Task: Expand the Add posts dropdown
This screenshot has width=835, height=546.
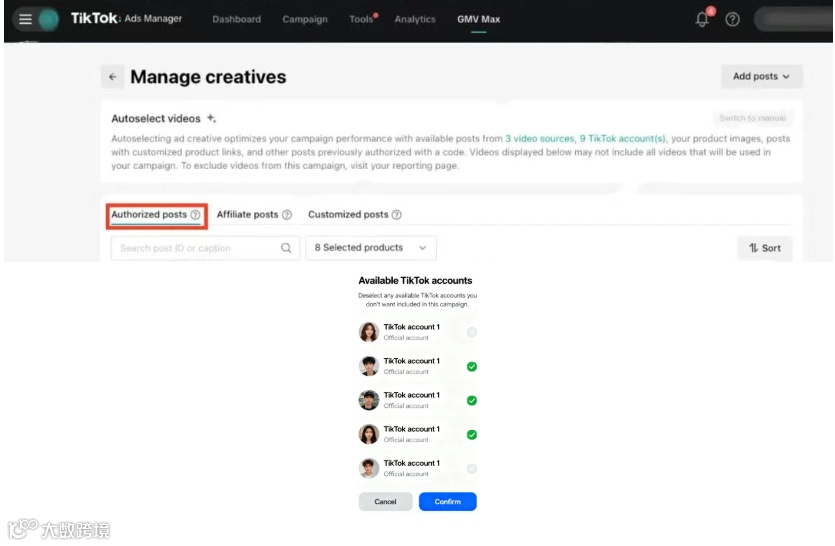Action: pos(762,76)
